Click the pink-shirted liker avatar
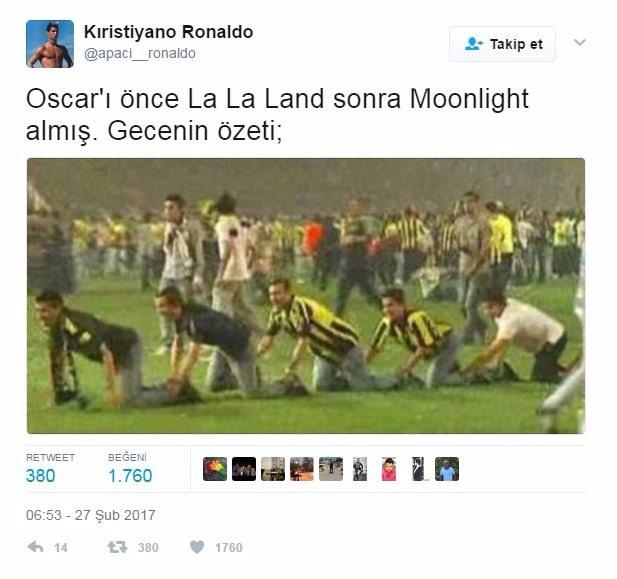This screenshot has width=617, height=579. coord(389,469)
